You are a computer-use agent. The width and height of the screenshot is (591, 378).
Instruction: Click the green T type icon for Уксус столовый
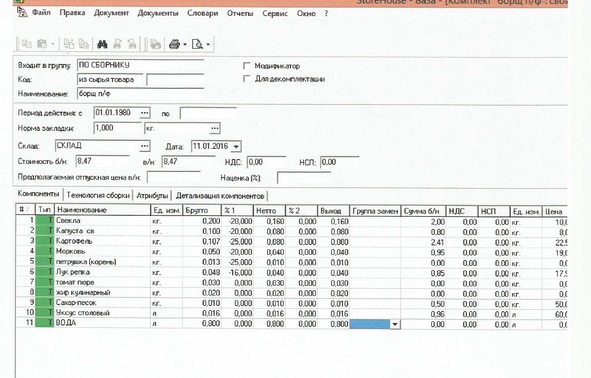click(x=45, y=312)
